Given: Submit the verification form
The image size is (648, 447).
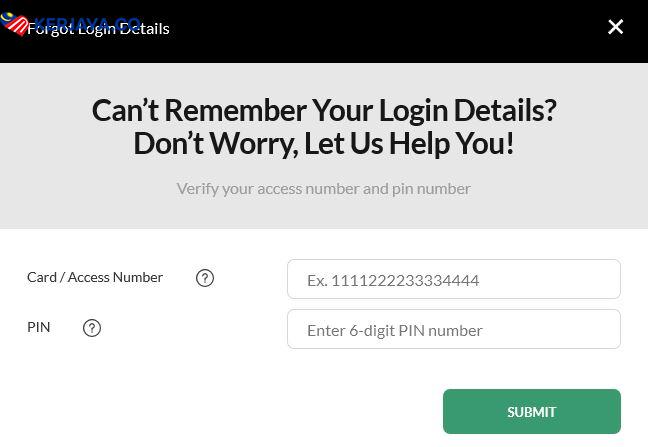Looking at the screenshot, I should 531,411.
